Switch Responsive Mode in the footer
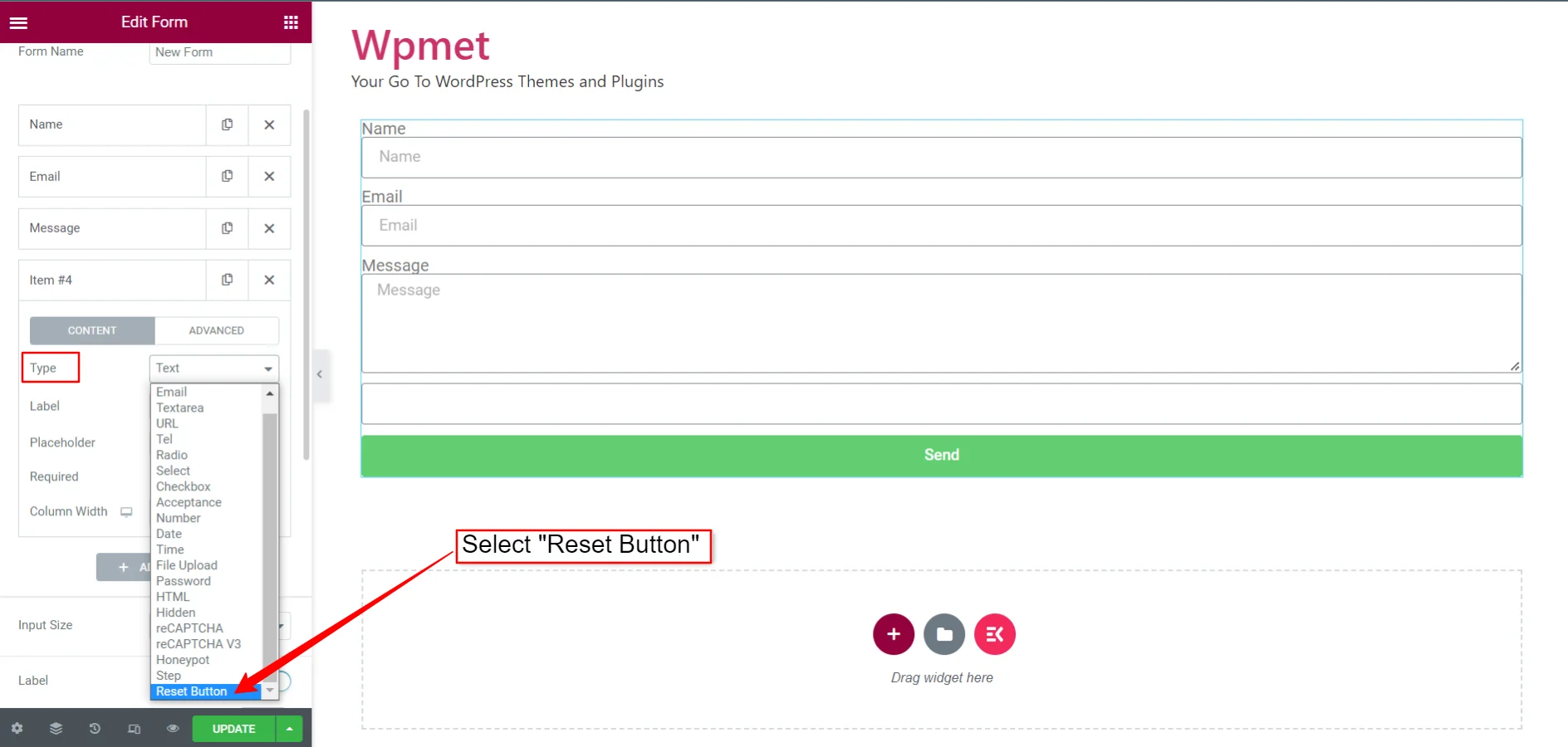Viewport: 1568px width, 747px height. tap(134, 729)
